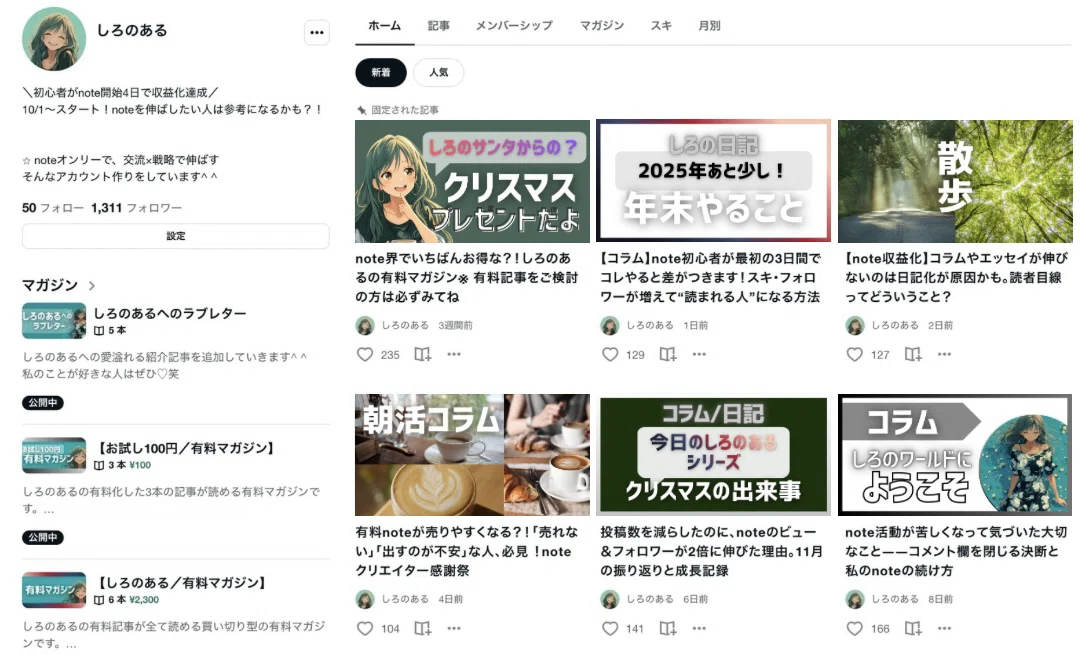The width and height of the screenshot is (1080, 655).
Task: Switch to the ホーム tab
Action: click(x=384, y=25)
